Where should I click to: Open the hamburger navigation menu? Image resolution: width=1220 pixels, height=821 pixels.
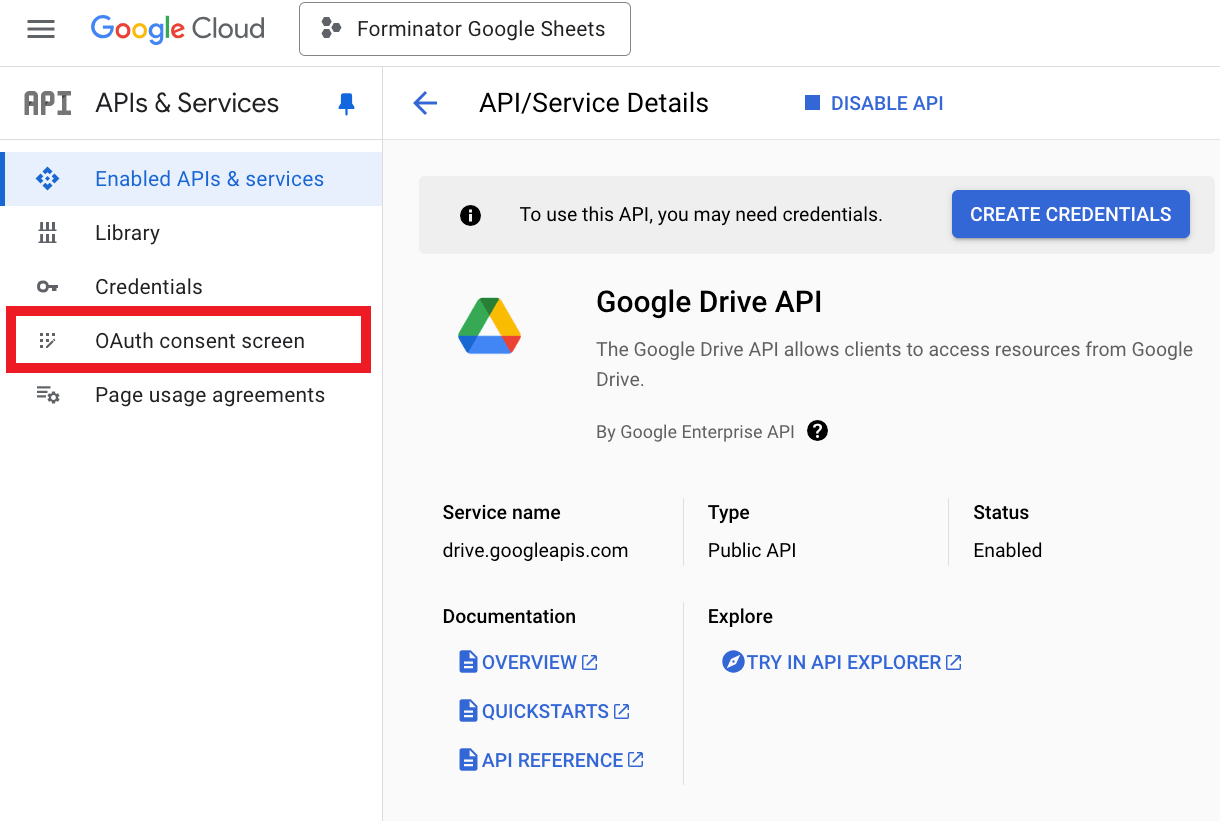pyautogui.click(x=41, y=29)
